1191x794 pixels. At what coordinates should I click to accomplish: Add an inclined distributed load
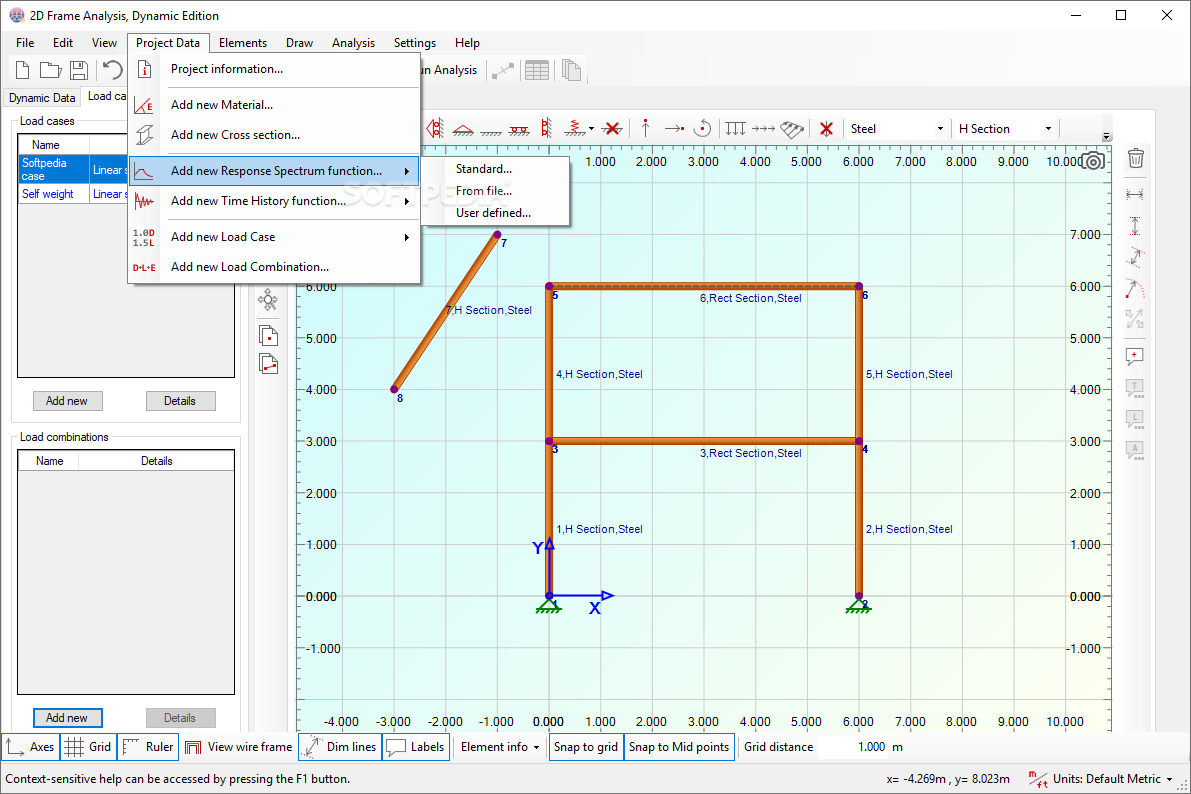click(792, 129)
